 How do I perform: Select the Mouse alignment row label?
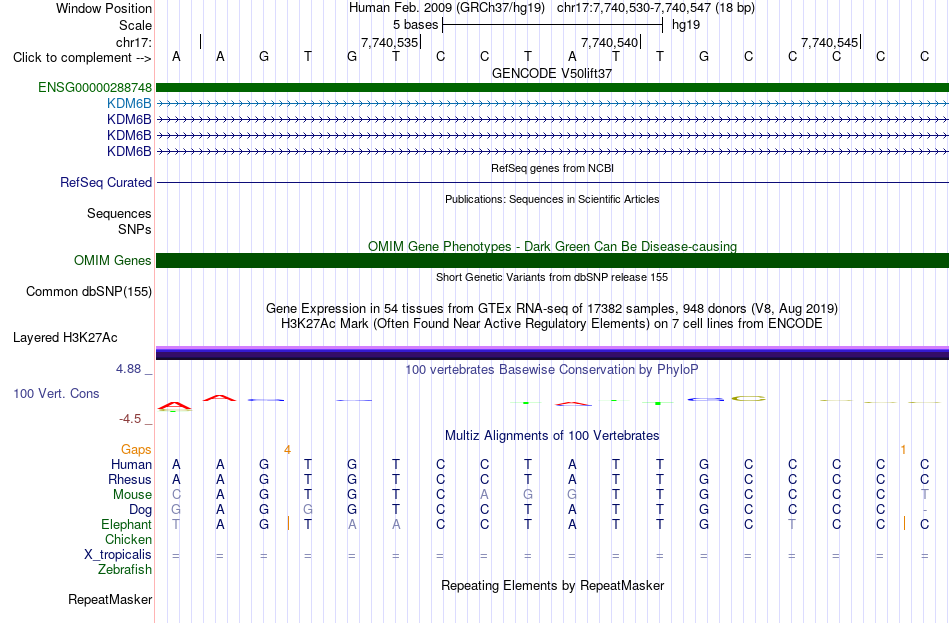(132, 495)
